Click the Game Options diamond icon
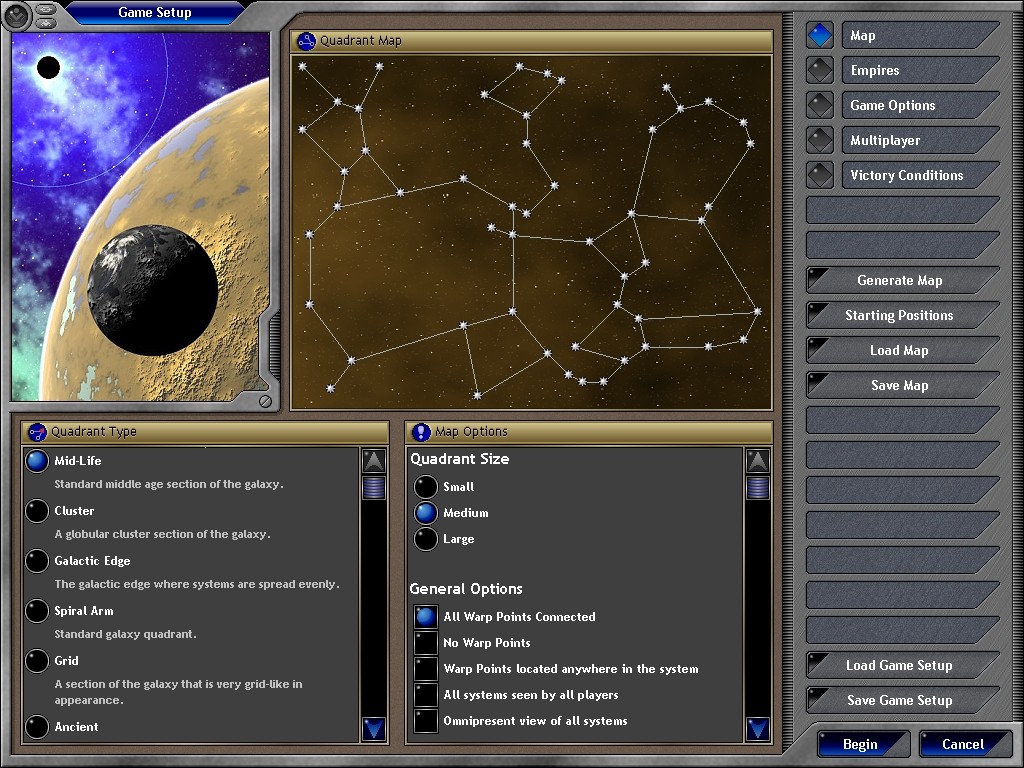The width and height of the screenshot is (1024, 768). 820,106
